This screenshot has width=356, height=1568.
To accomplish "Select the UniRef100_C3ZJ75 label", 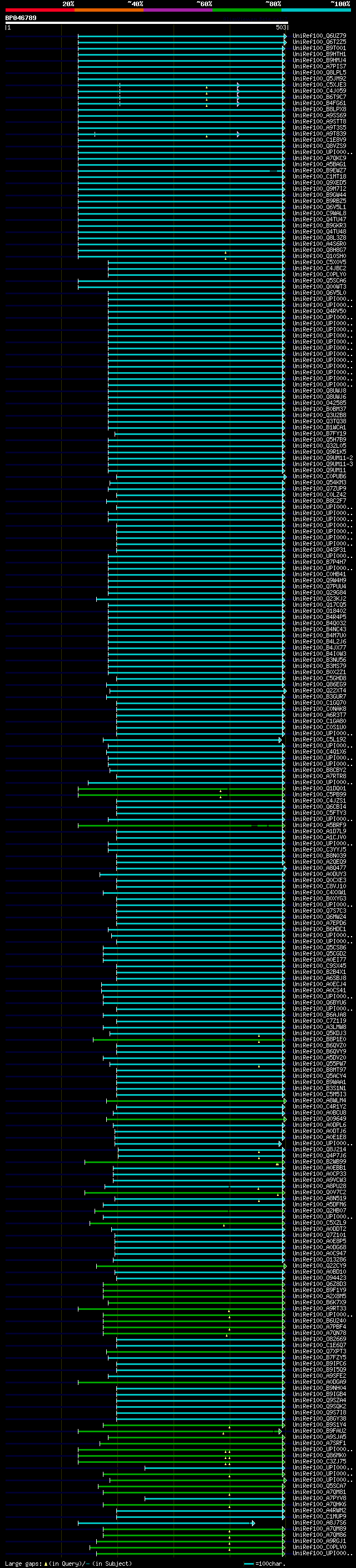I will [x=319, y=1461].
